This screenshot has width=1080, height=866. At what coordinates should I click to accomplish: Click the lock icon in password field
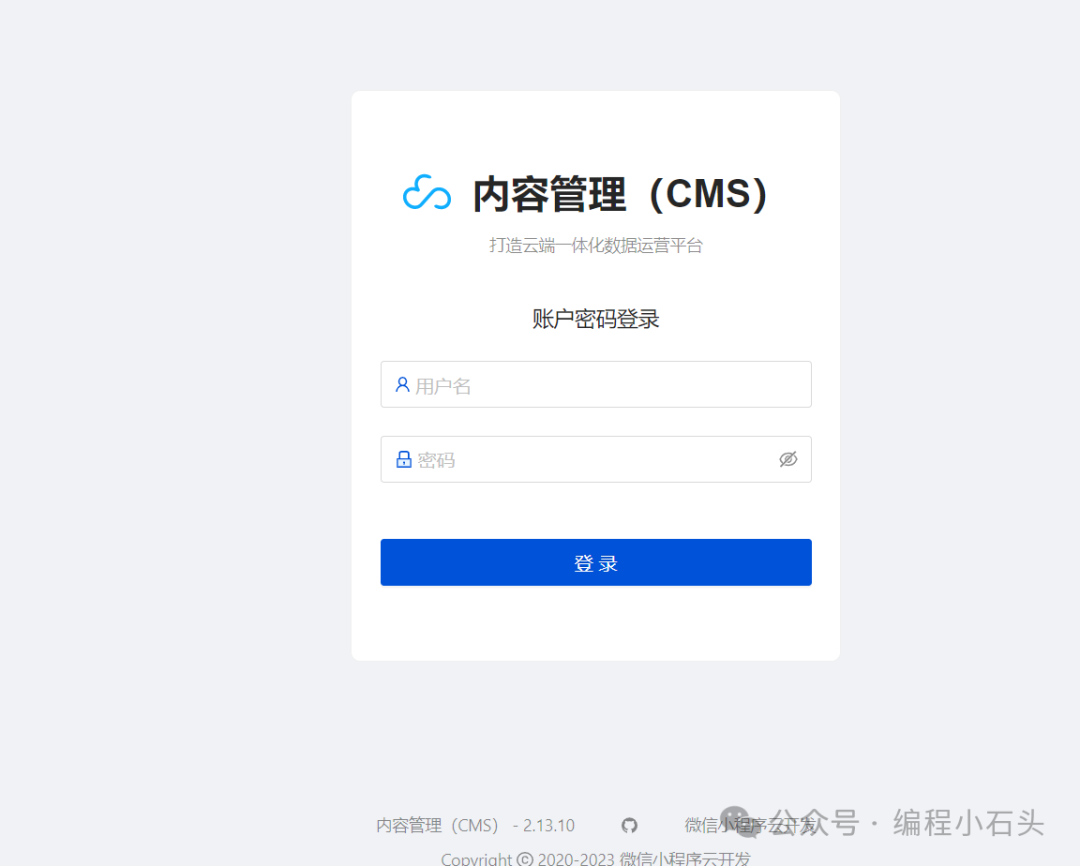404,460
